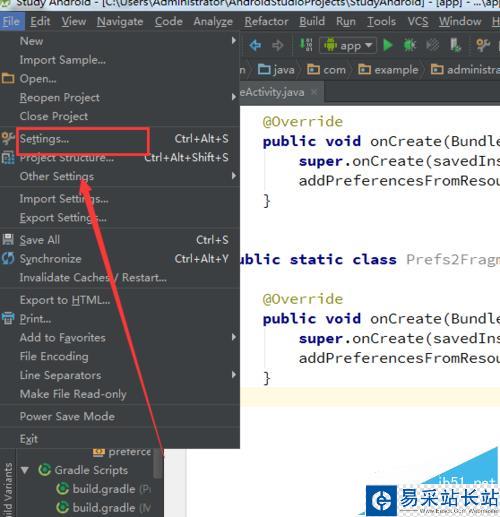Click the project tree vertical scrollbar
Screen dimensions: 500x517
pyautogui.click(x=159, y=465)
